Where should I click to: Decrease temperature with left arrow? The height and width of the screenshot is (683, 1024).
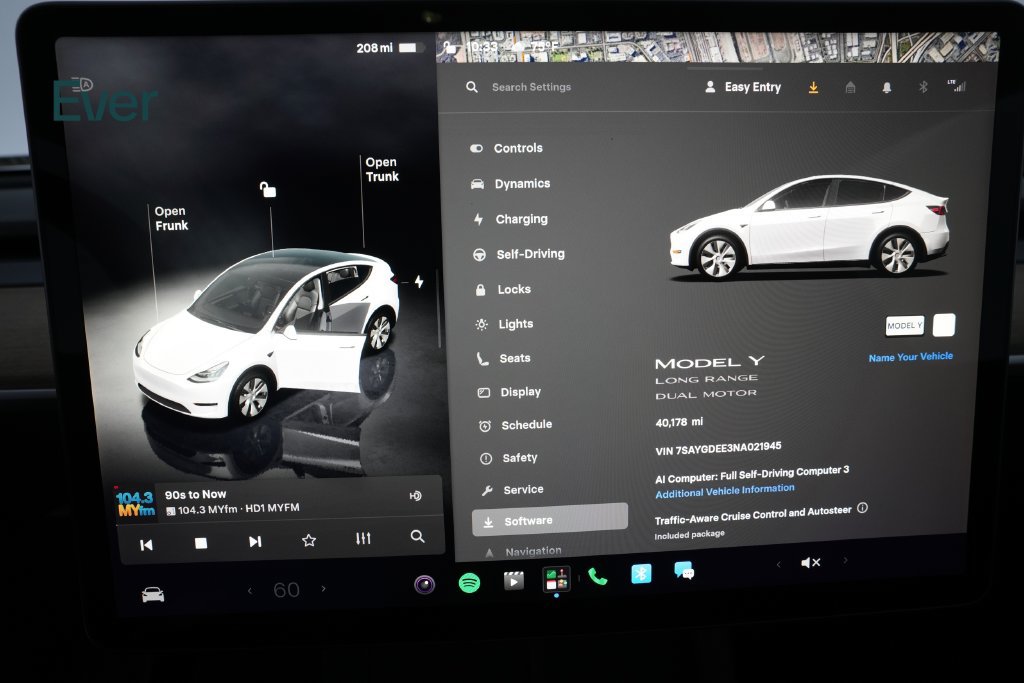249,591
